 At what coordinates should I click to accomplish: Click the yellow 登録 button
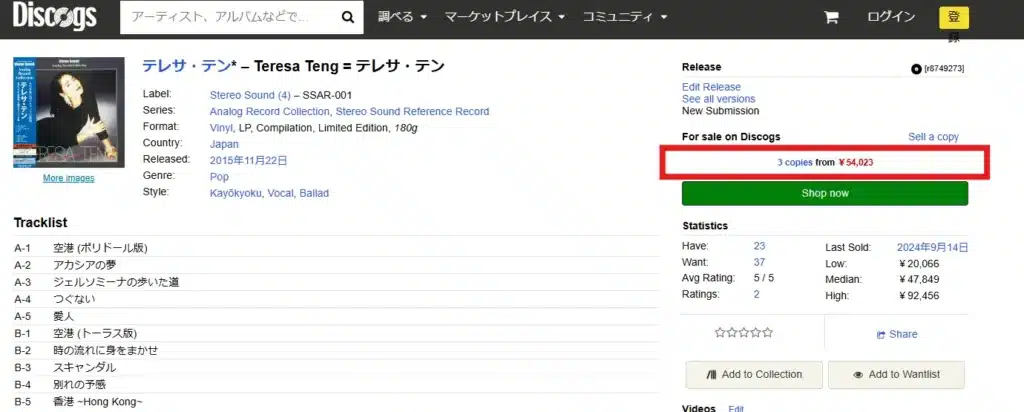(x=954, y=18)
